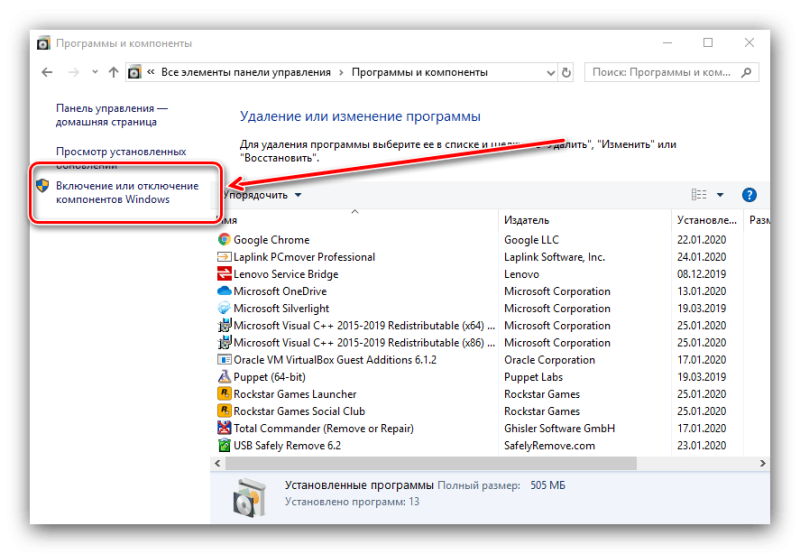Click publisher 'Google LLC' cell
This screenshot has height=554, width=800.
click(532, 240)
